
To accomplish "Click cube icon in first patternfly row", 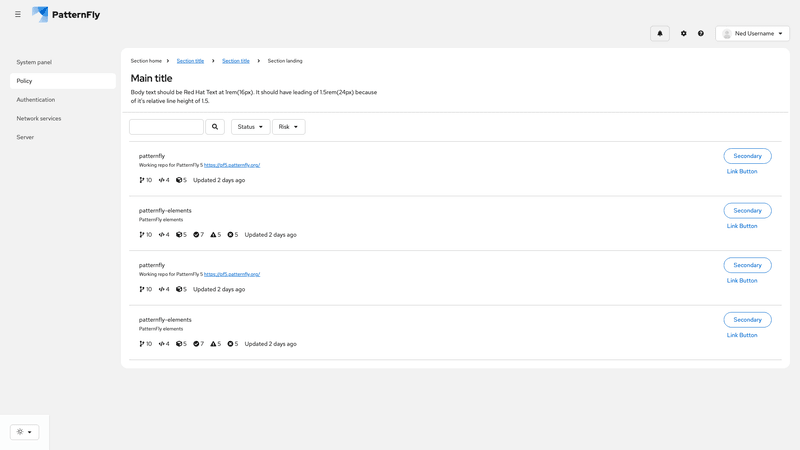I will point(179,180).
